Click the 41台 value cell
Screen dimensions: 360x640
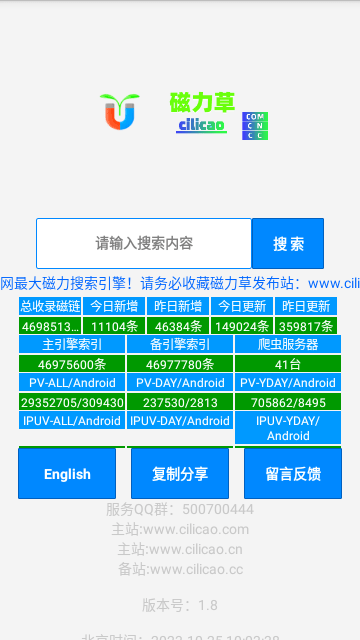coord(288,364)
